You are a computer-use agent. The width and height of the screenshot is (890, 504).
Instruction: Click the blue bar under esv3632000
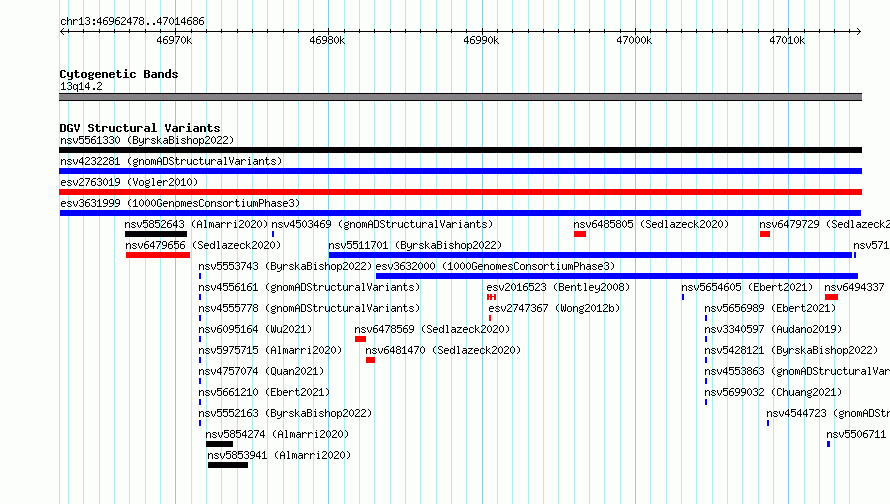pos(617,276)
